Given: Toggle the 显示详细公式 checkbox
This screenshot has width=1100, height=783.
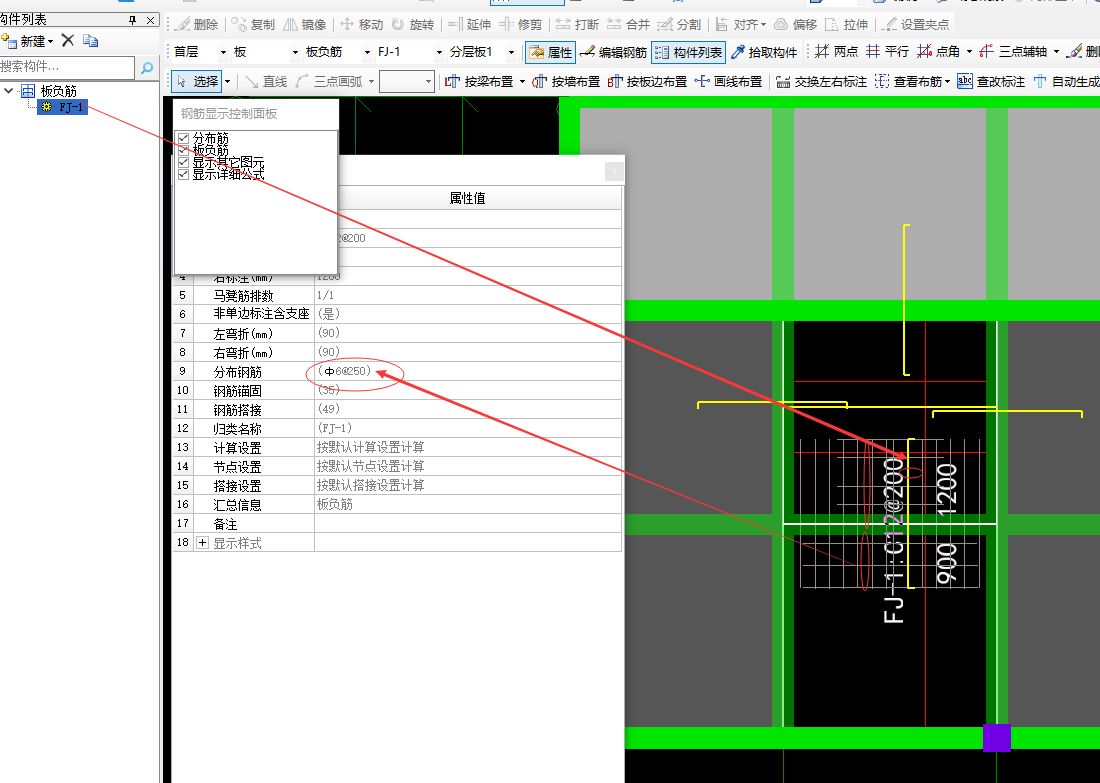Looking at the screenshot, I should tap(183, 174).
